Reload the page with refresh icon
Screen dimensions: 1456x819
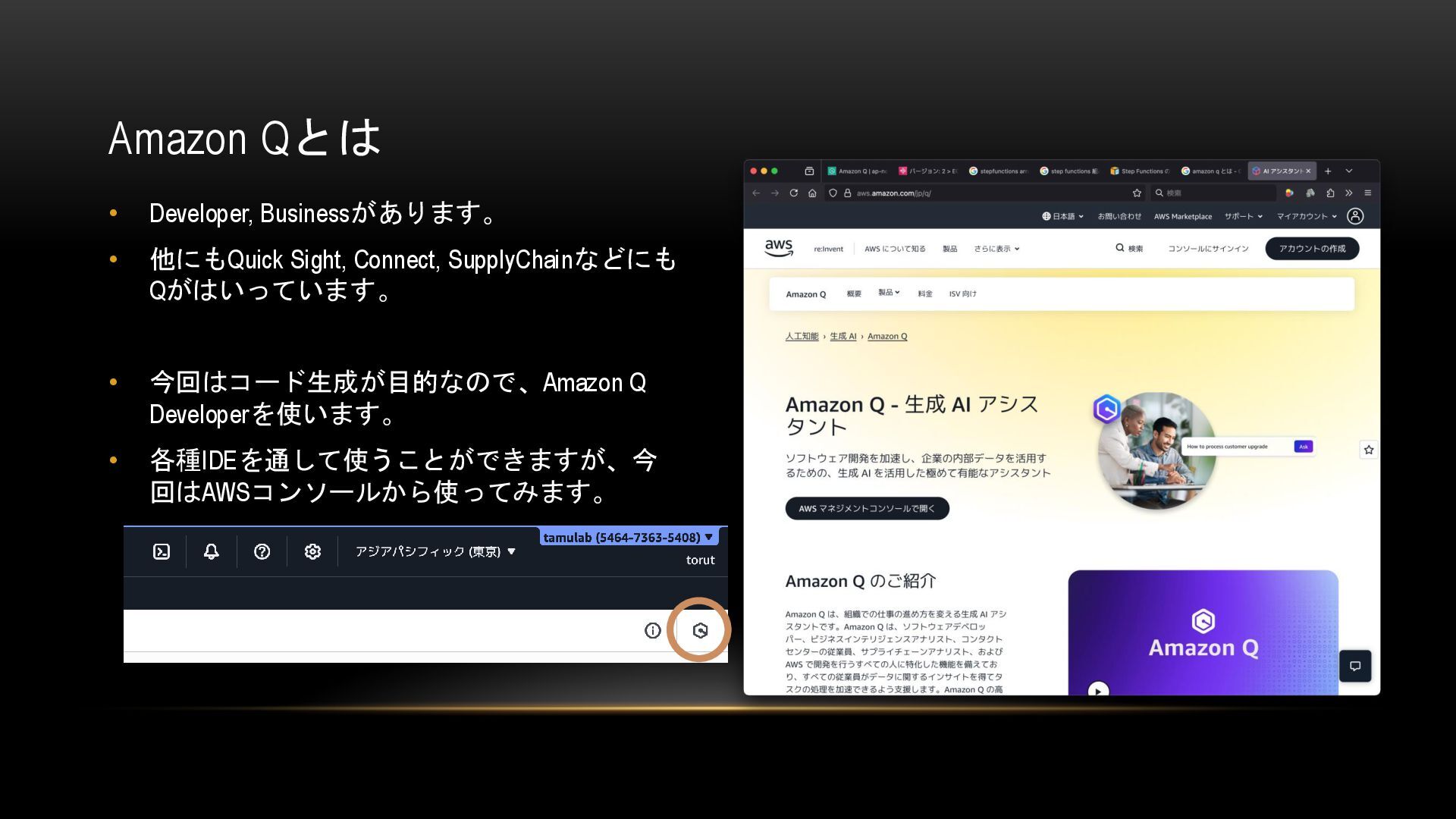pos(793,193)
